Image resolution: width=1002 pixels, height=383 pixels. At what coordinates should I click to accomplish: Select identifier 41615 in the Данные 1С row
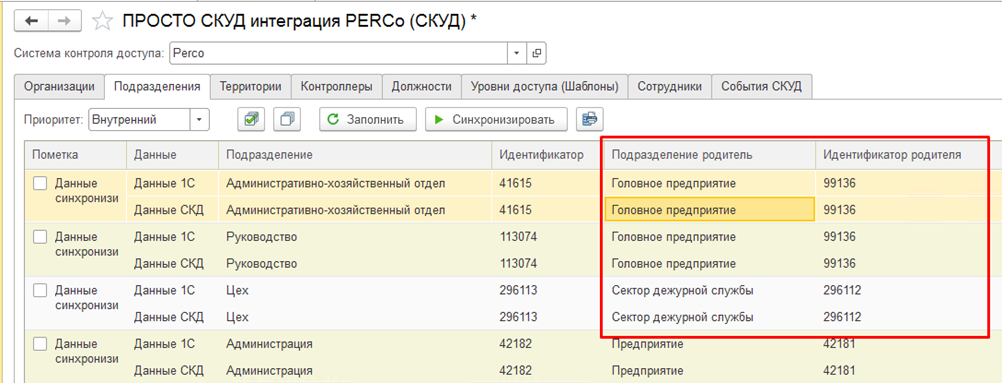point(548,184)
